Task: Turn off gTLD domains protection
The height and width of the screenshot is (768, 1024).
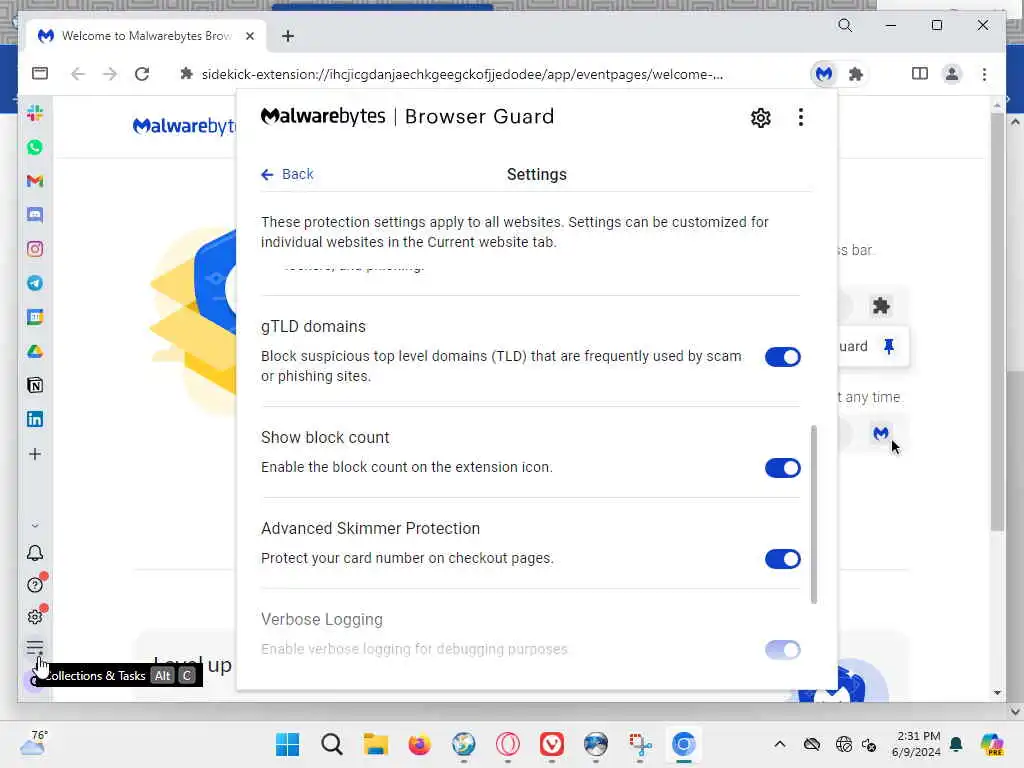Action: [x=782, y=357]
